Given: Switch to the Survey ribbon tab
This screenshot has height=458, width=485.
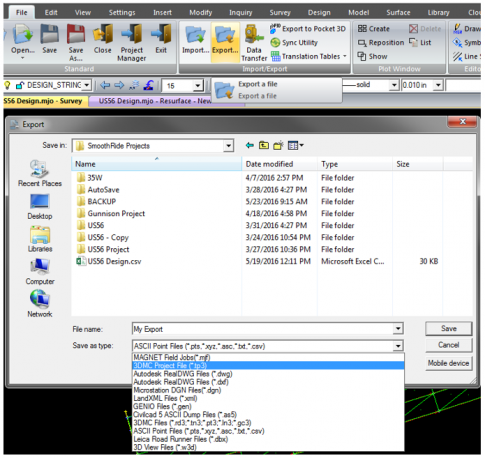Looking at the screenshot, I should coord(280,13).
